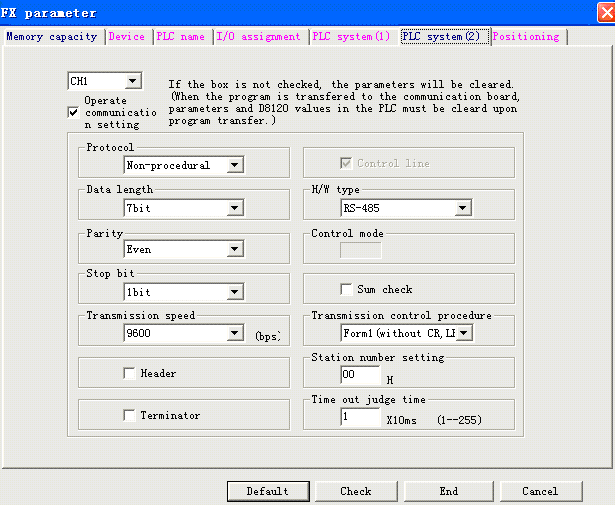Switch to the Device tab
This screenshot has width=615, height=505.
click(127, 37)
